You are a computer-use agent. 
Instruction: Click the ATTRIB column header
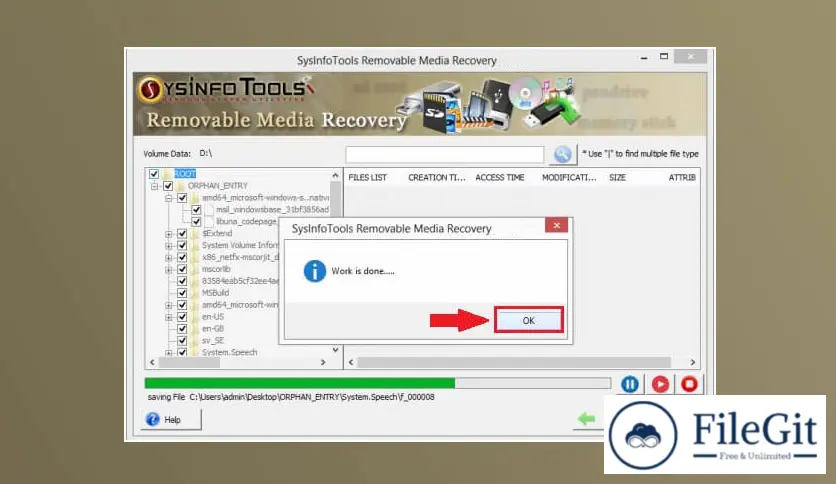tap(682, 178)
